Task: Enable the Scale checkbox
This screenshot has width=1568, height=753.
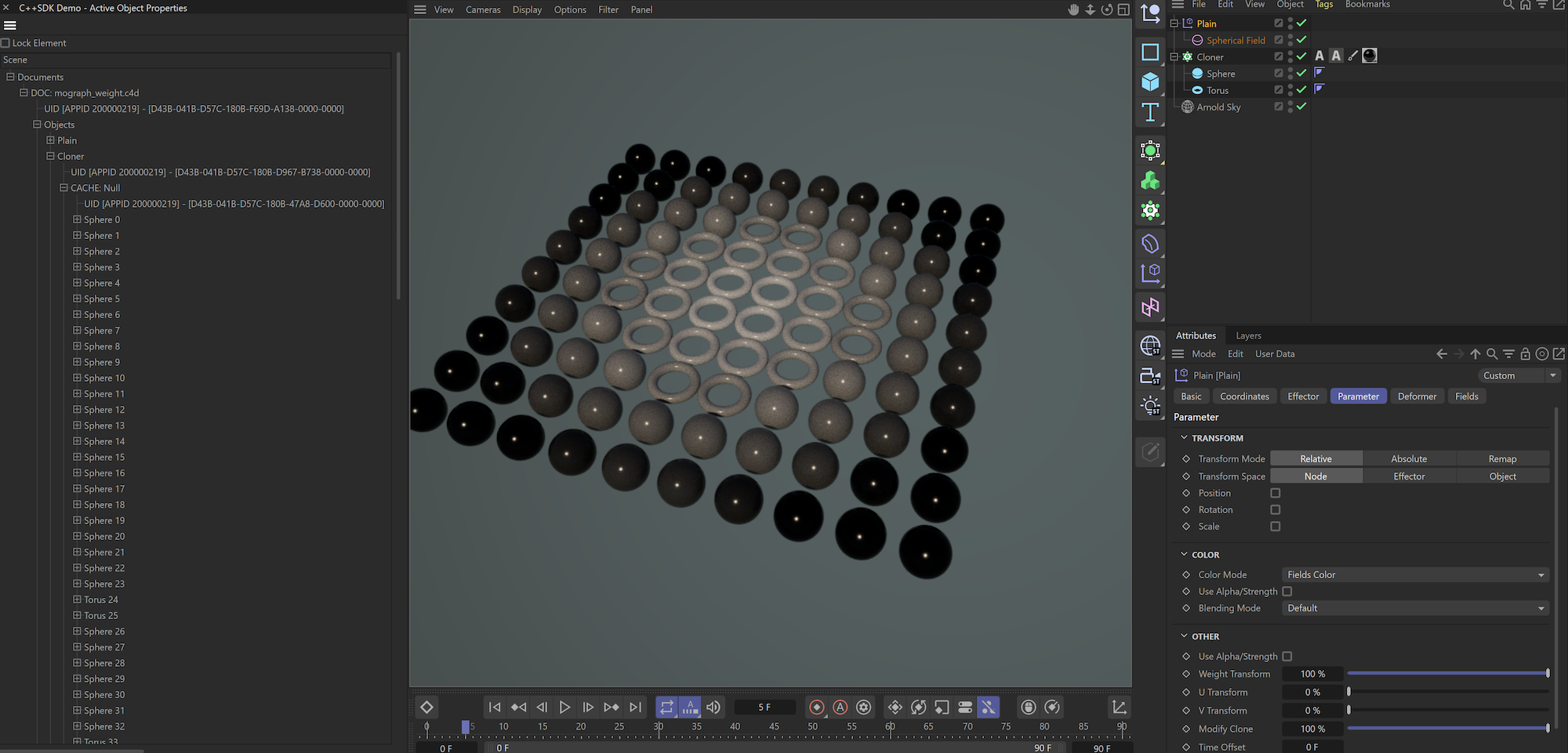Action: click(x=1276, y=527)
